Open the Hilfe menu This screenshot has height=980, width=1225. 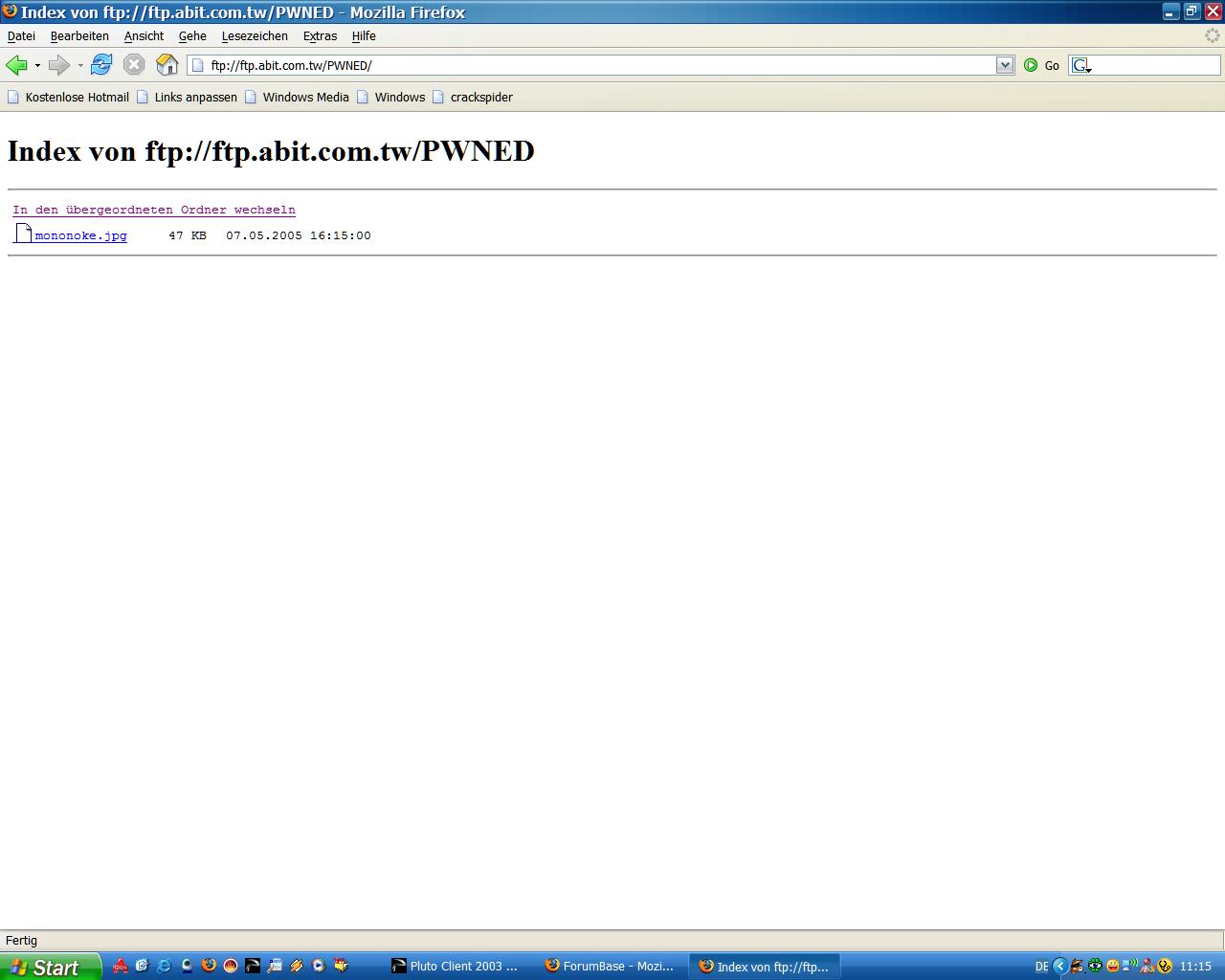[x=364, y=36]
